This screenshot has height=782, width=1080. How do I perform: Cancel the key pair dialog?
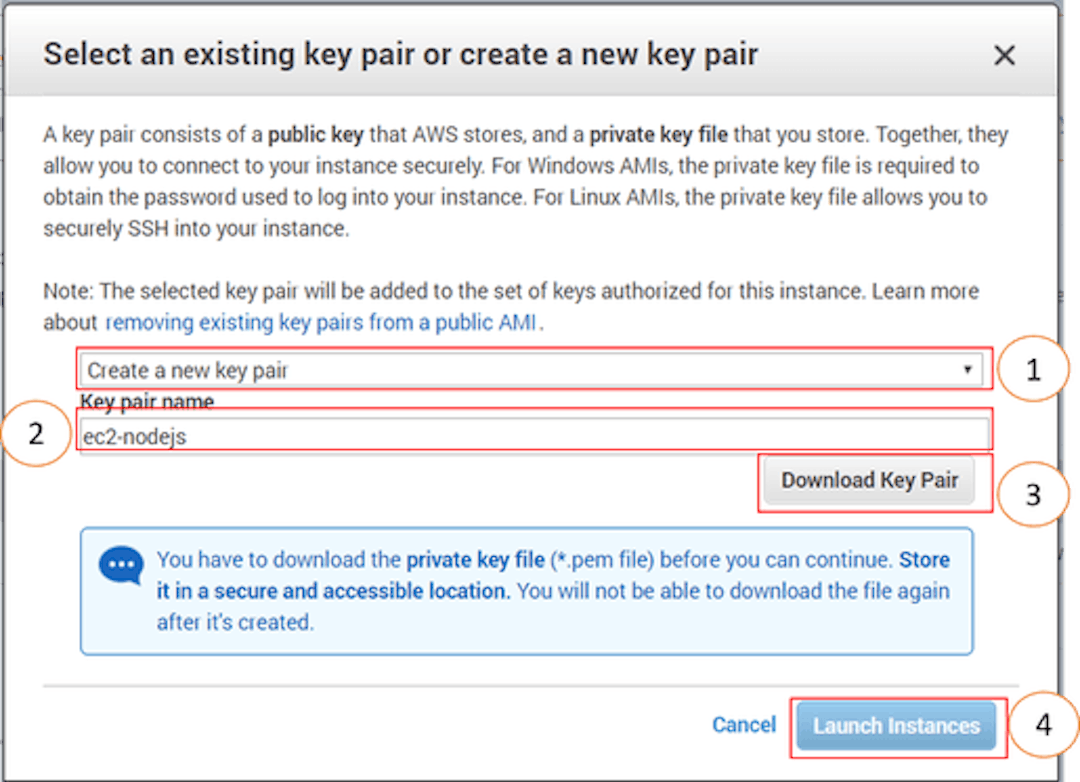pyautogui.click(x=744, y=725)
